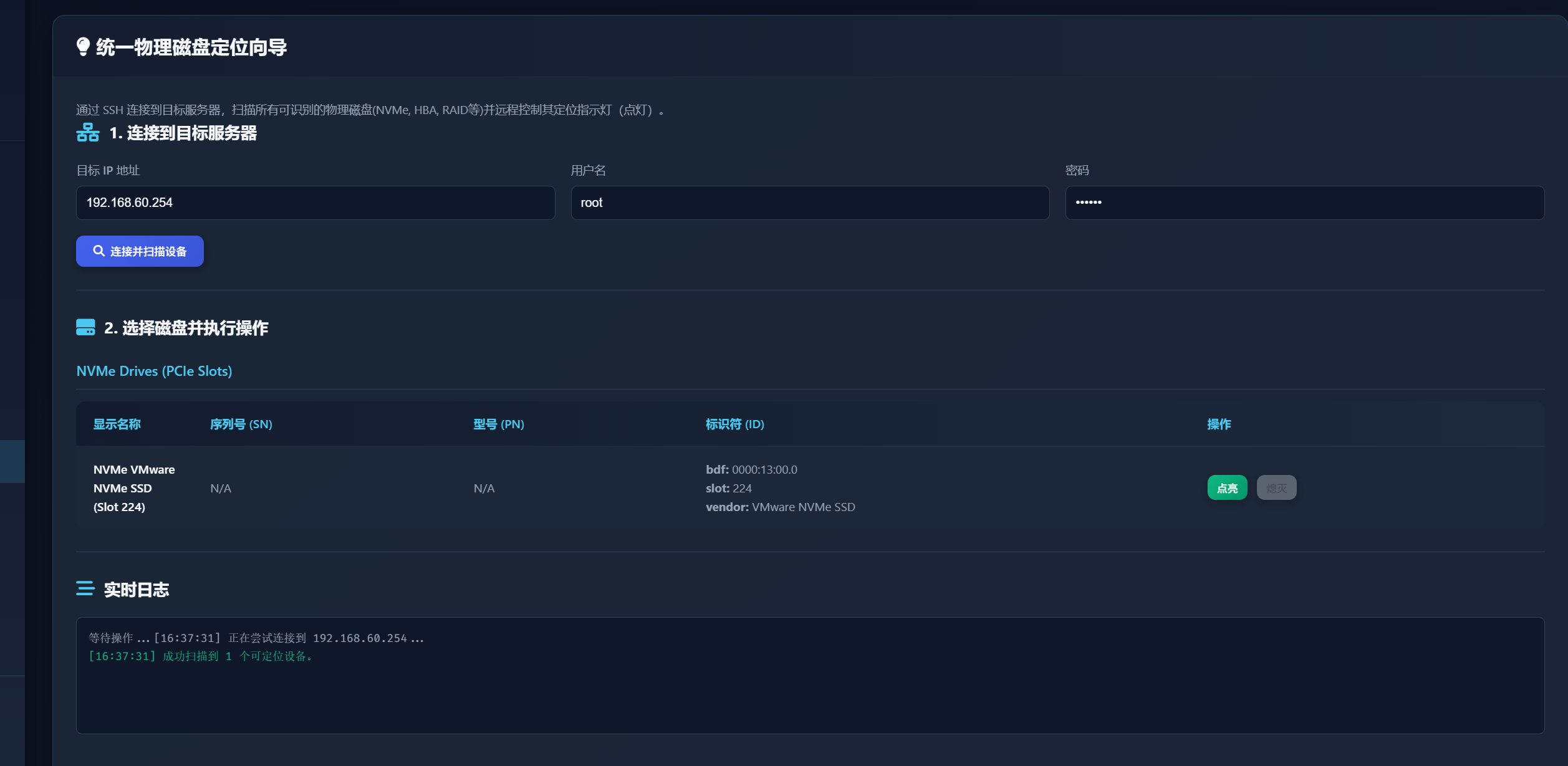Focus the 用户名 field containing root

click(x=809, y=203)
